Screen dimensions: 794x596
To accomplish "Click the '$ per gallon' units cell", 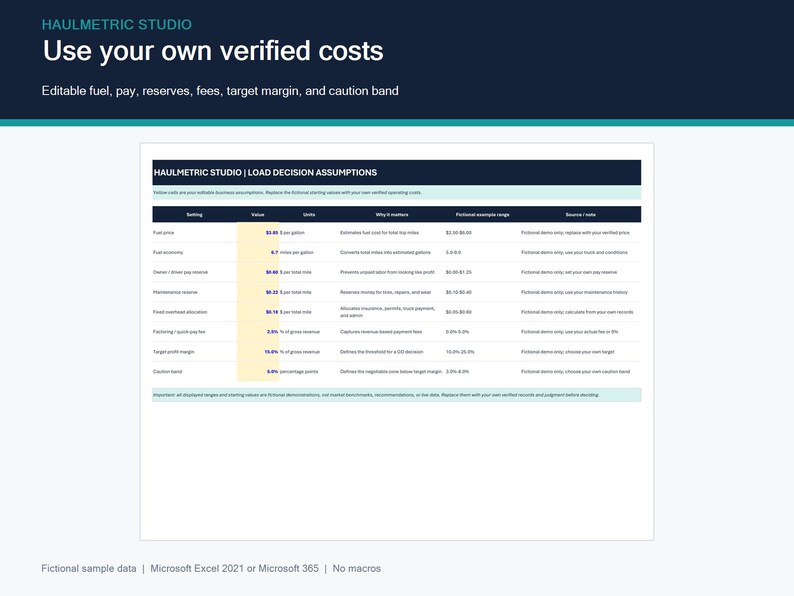I will pyautogui.click(x=292, y=233).
